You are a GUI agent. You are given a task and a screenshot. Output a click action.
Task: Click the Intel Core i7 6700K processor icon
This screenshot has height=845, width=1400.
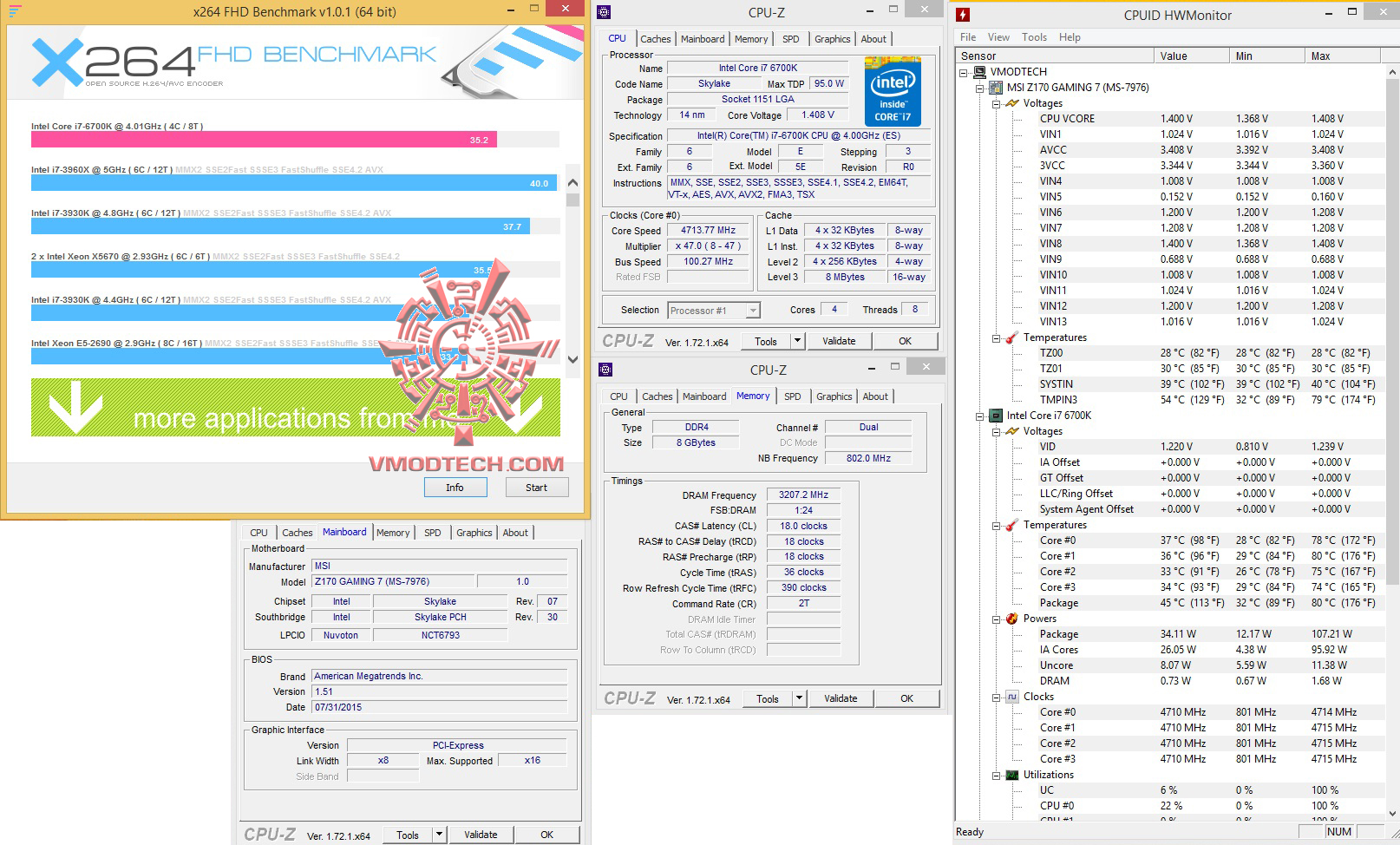(x=996, y=416)
